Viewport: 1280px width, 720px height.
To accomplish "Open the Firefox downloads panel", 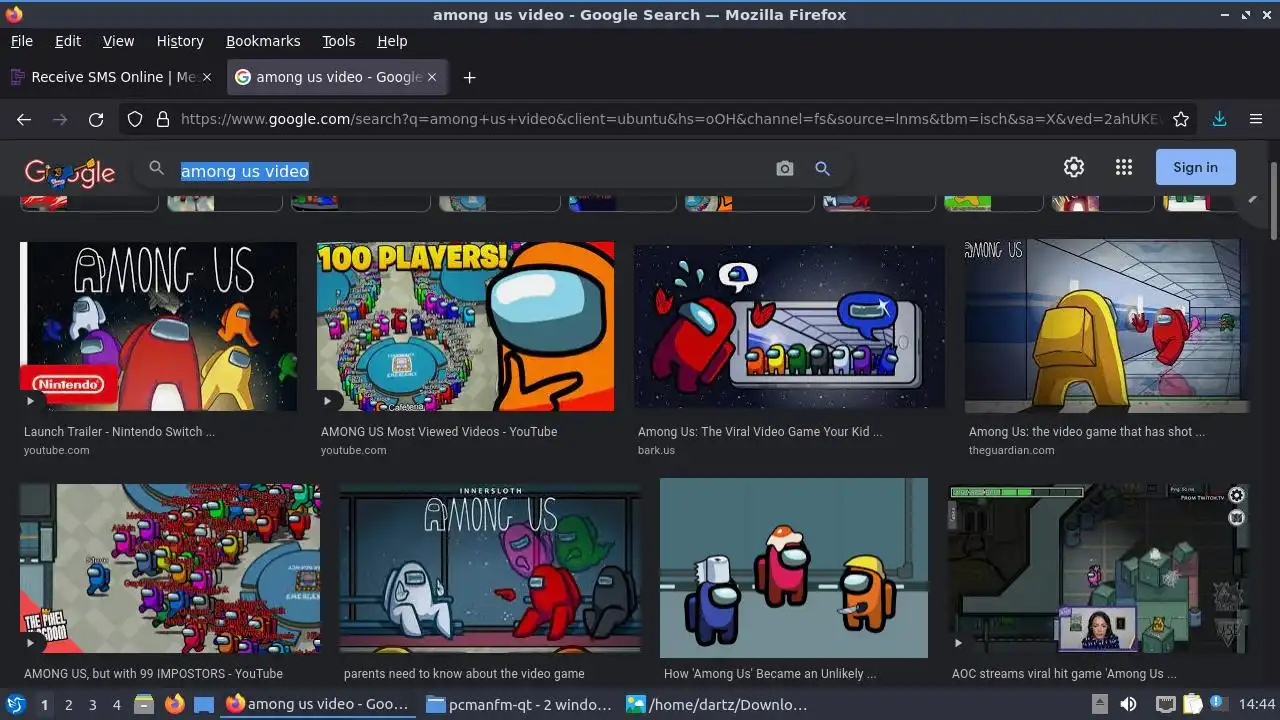I will (x=1219, y=119).
